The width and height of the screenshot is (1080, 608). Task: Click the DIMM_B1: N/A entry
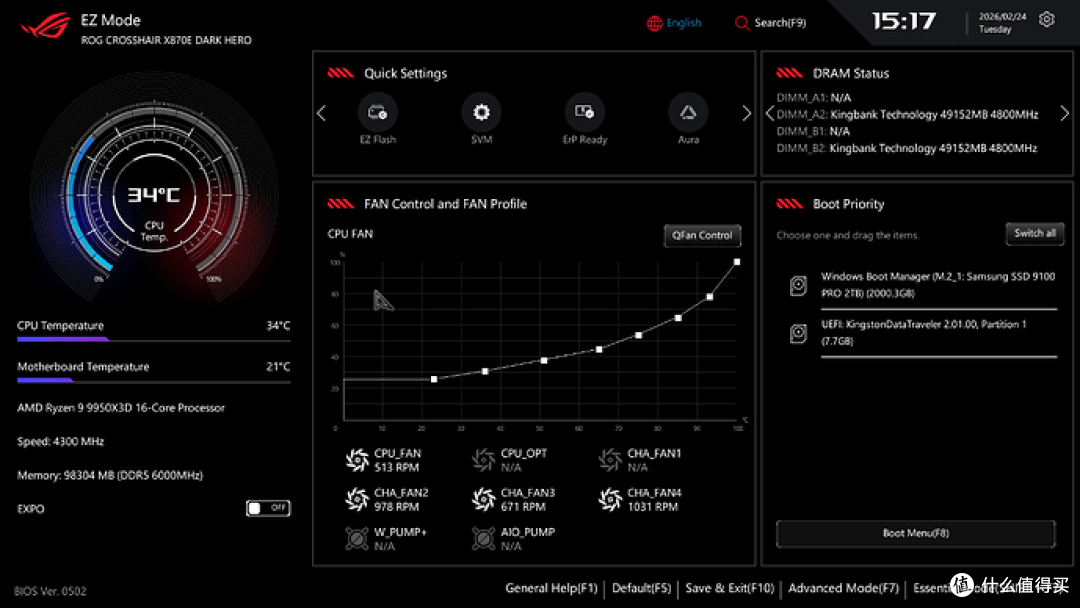click(x=813, y=131)
